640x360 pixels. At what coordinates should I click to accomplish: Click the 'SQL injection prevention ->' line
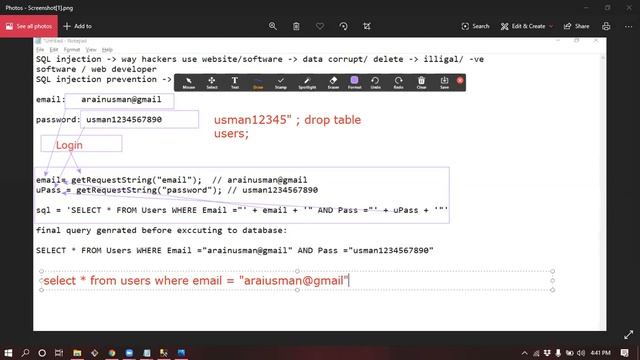tap(104, 80)
